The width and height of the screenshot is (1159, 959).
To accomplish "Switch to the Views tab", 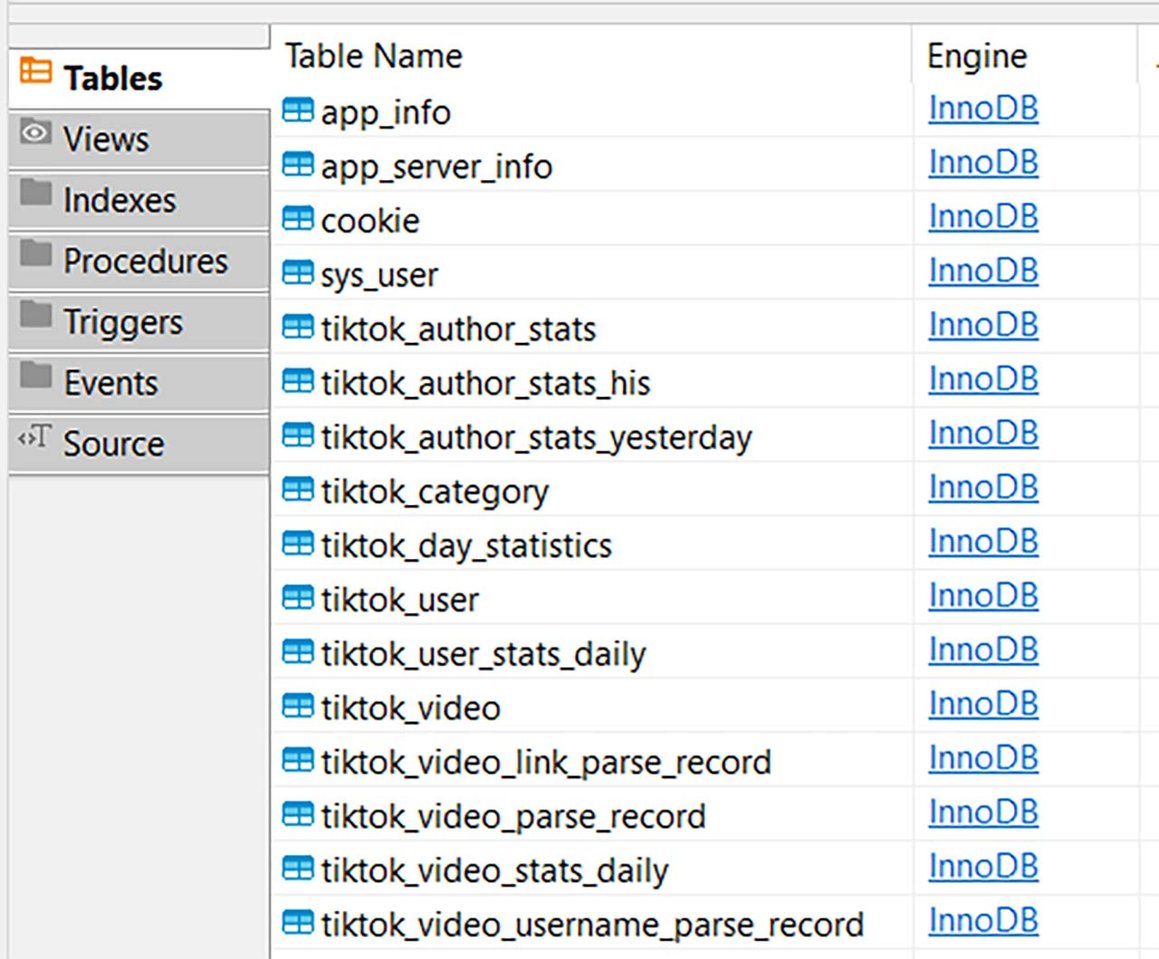I will click(x=105, y=139).
